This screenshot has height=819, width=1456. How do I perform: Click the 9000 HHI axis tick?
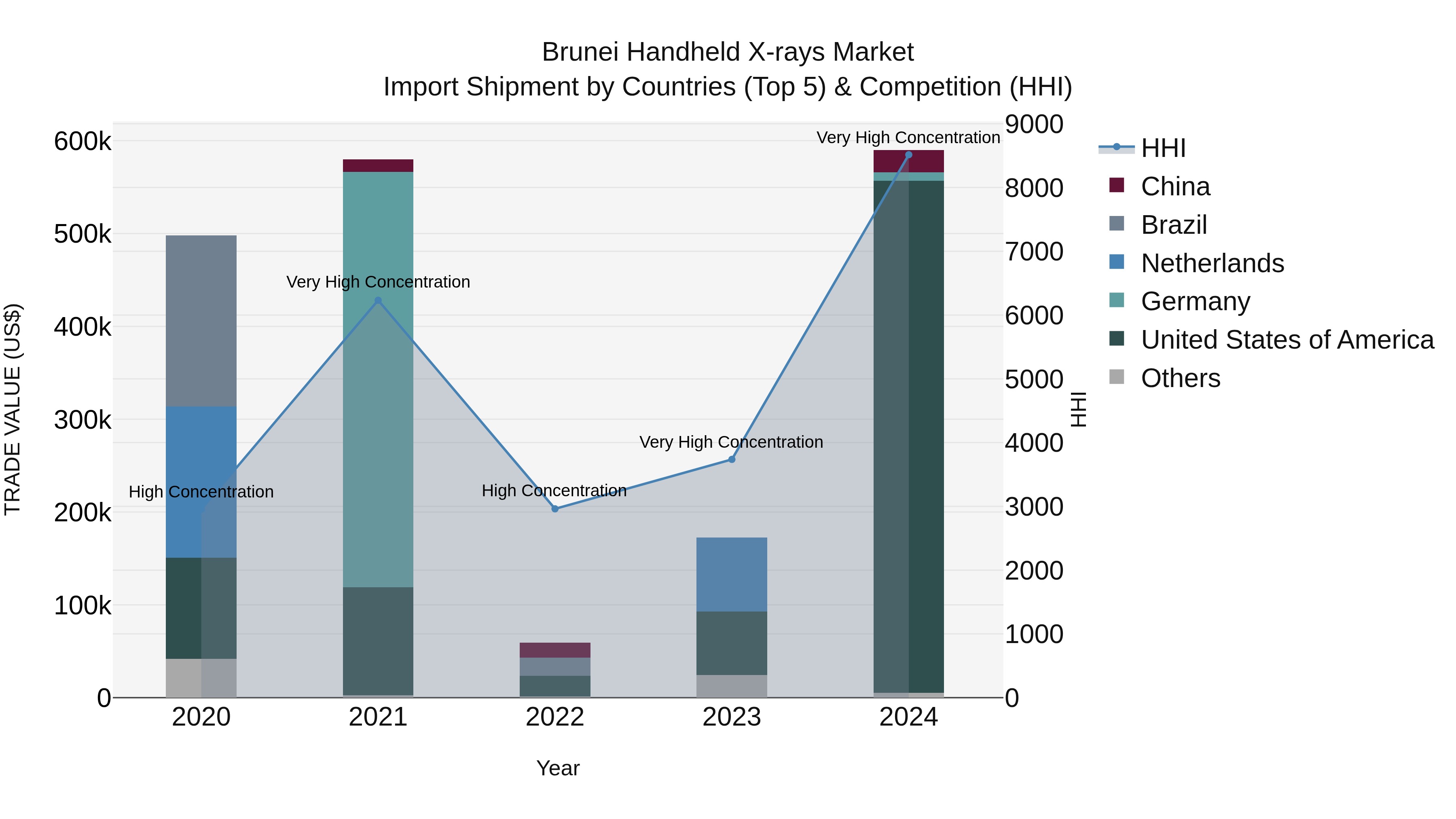(x=1034, y=124)
